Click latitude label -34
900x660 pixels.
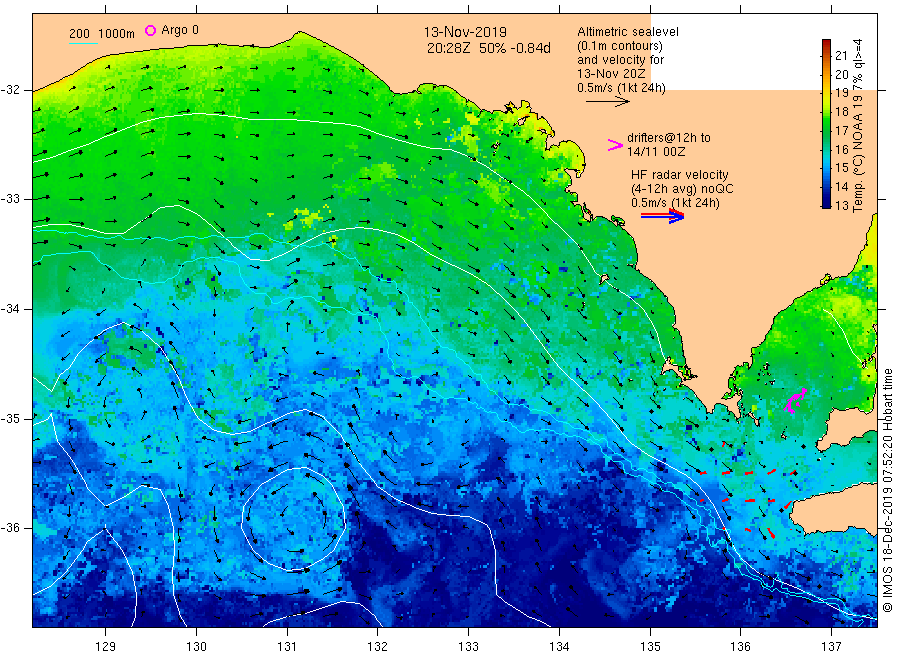10,309
